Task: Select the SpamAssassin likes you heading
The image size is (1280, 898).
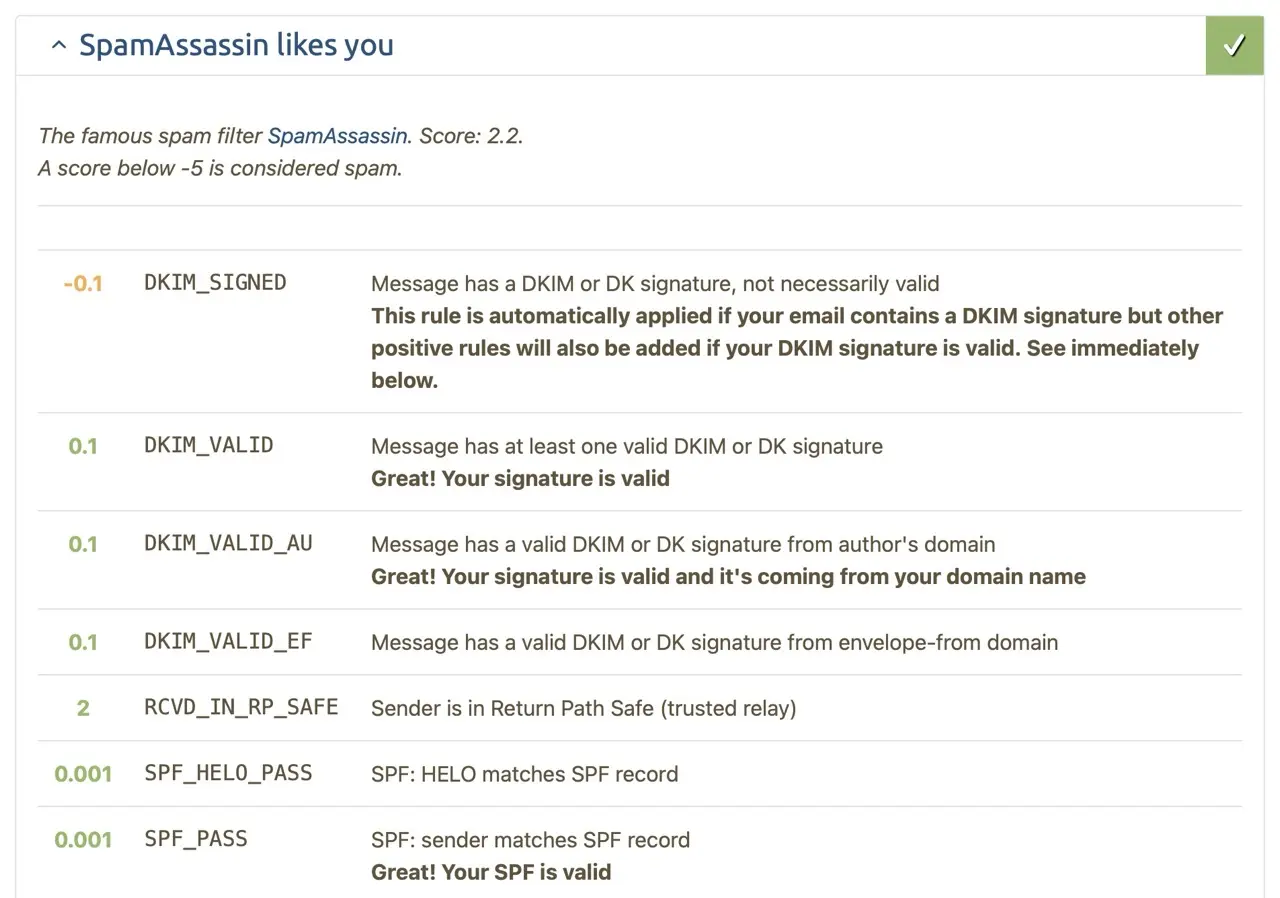Action: coord(237,44)
